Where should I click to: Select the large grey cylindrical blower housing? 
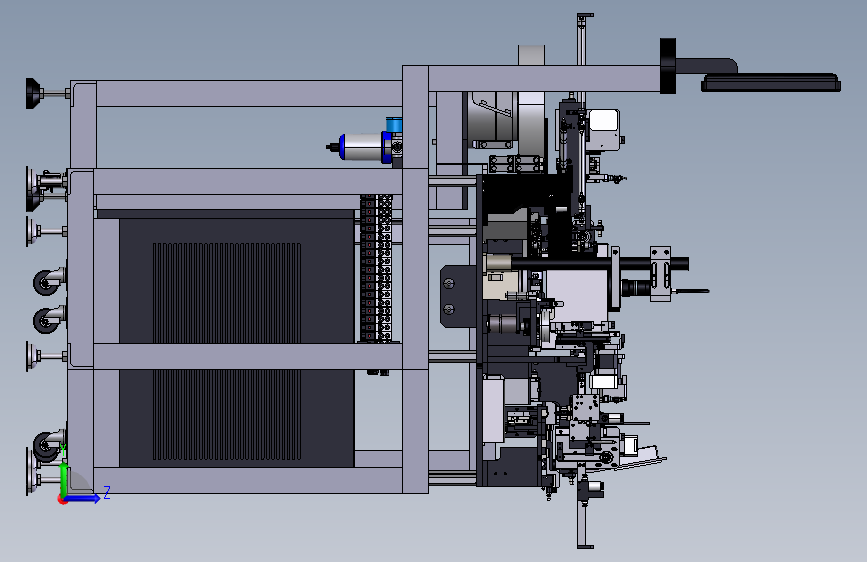click(493, 121)
